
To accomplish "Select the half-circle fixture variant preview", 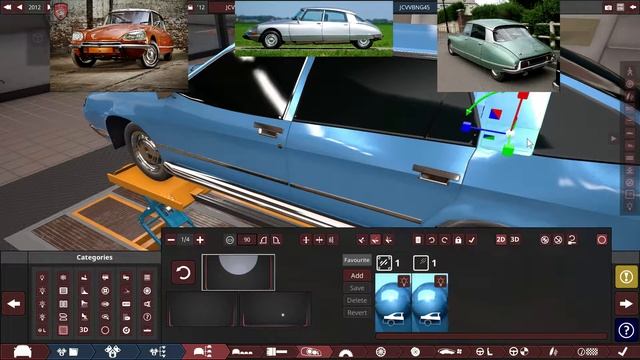I will pos(238,272).
